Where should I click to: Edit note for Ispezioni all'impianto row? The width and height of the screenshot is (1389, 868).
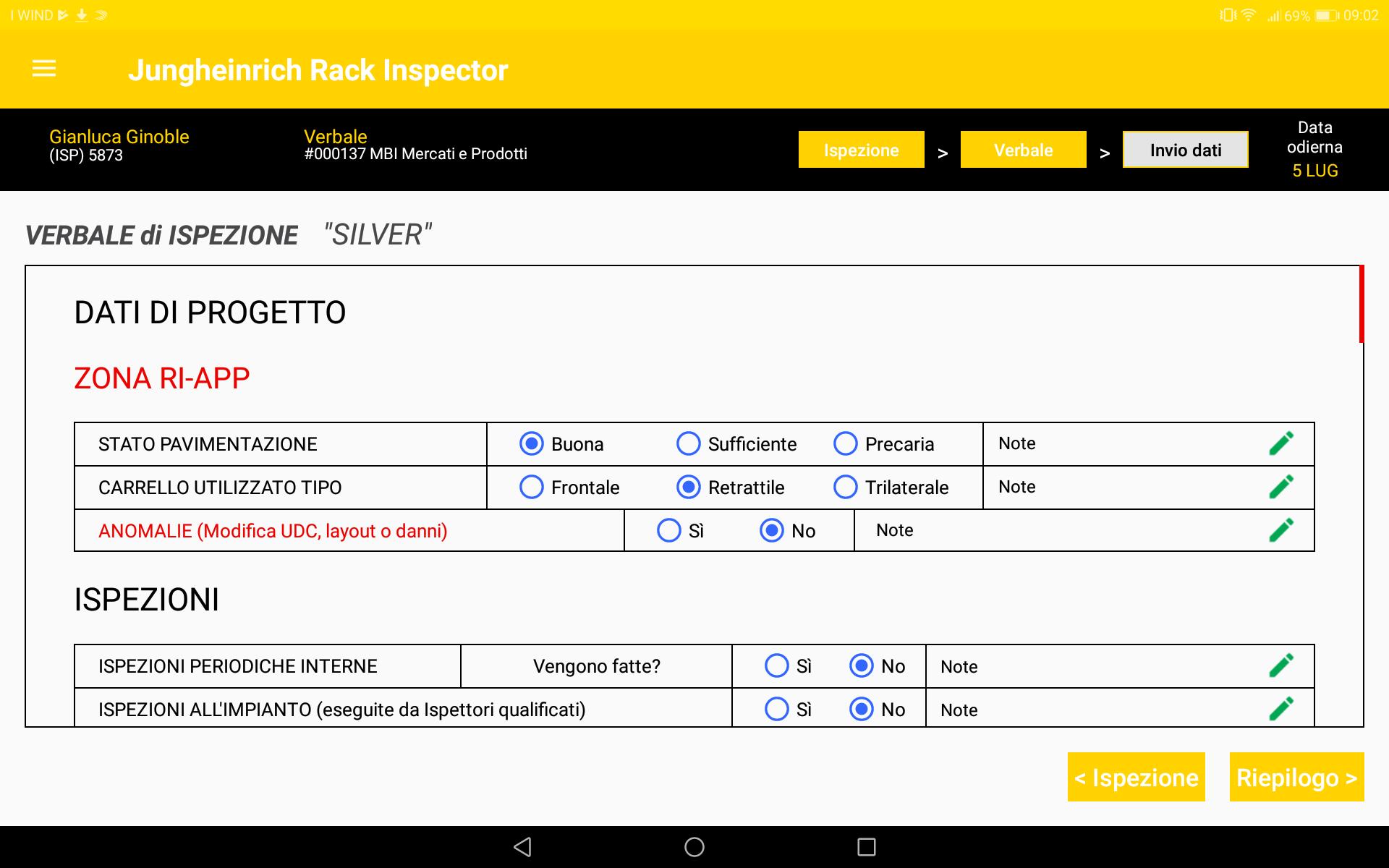(1281, 709)
